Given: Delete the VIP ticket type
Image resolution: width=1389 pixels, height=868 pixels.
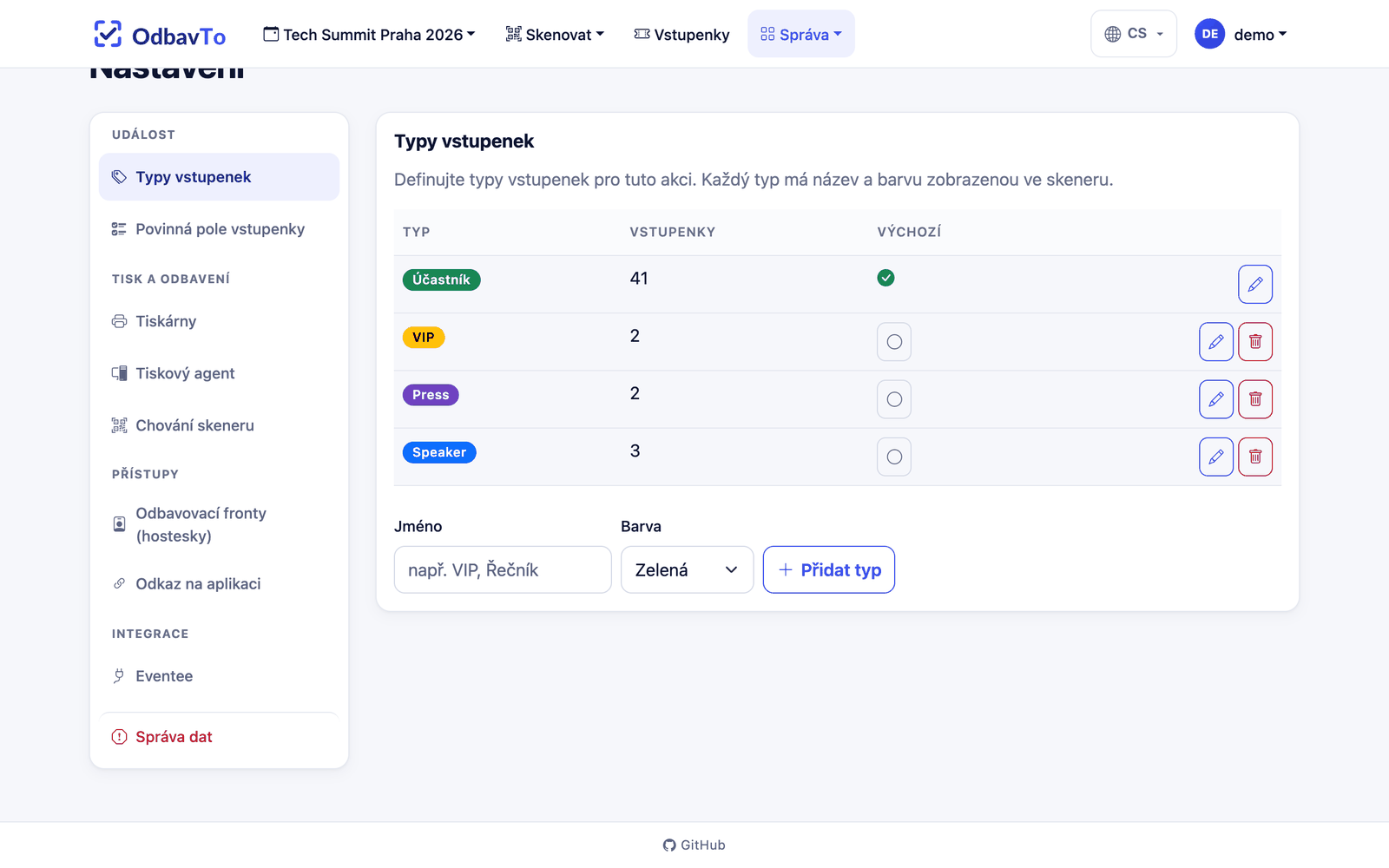Looking at the screenshot, I should tap(1254, 342).
